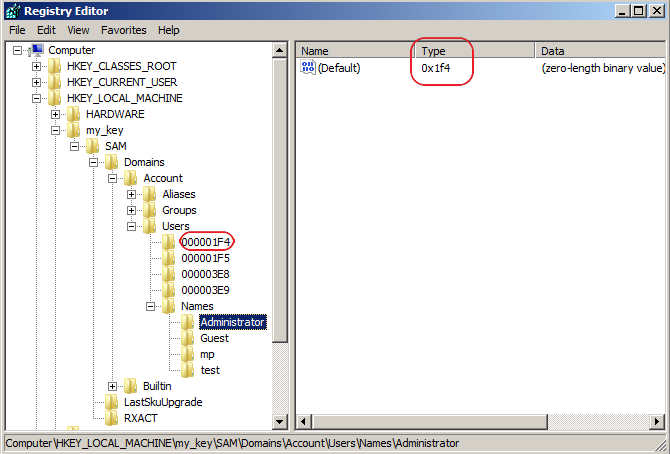Click the values pane horizontal scrollbar thumb
This screenshot has width=670, height=454.
point(429,422)
